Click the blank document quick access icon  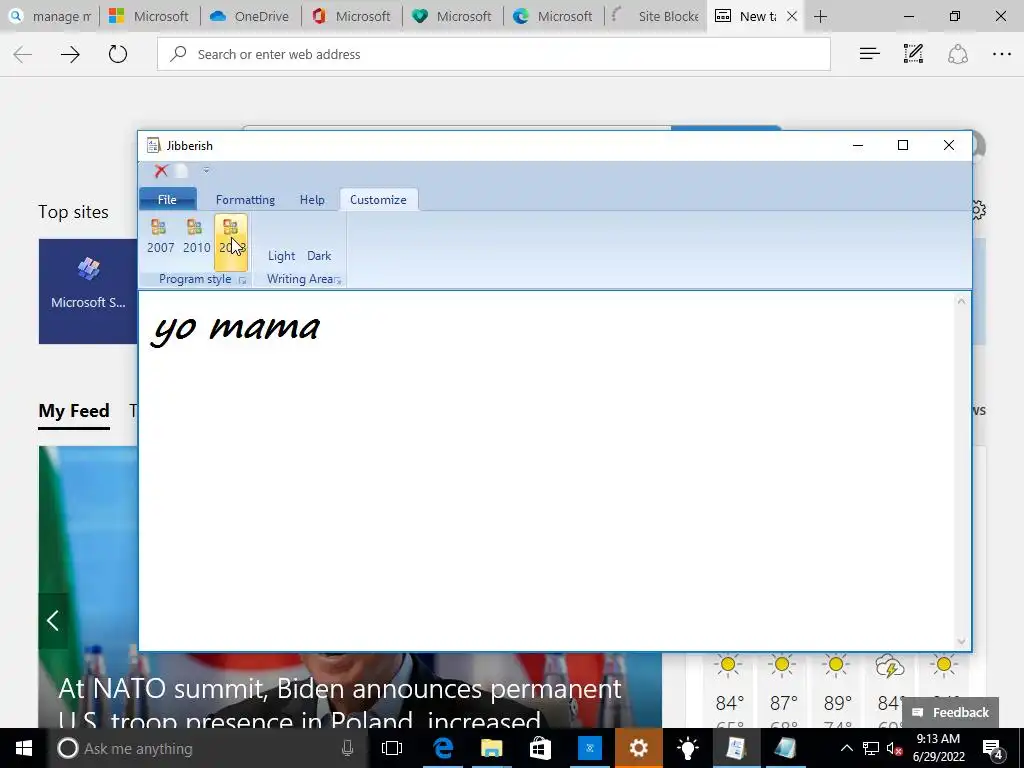[182, 170]
